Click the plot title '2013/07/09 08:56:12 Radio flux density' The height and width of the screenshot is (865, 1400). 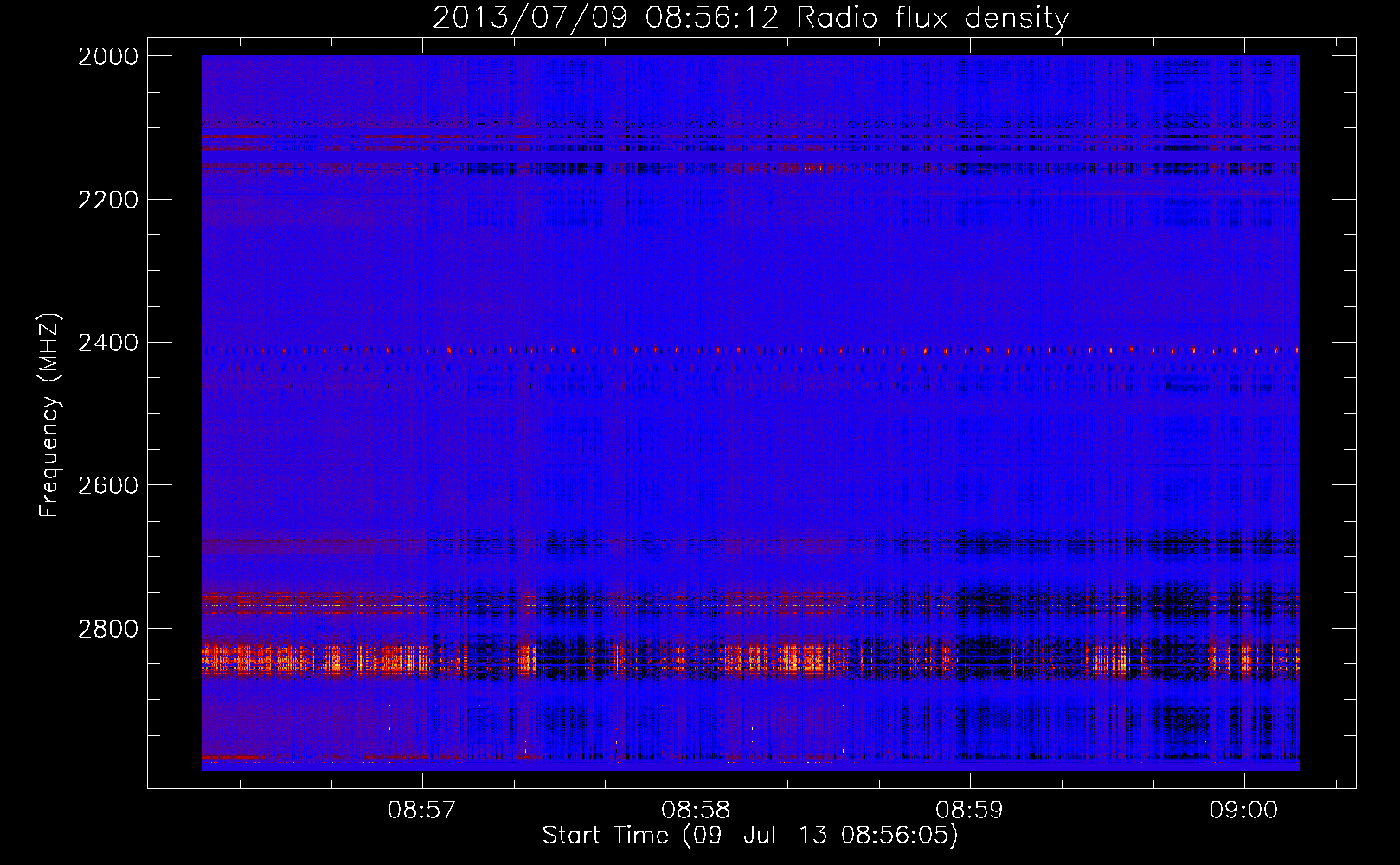click(x=750, y=17)
